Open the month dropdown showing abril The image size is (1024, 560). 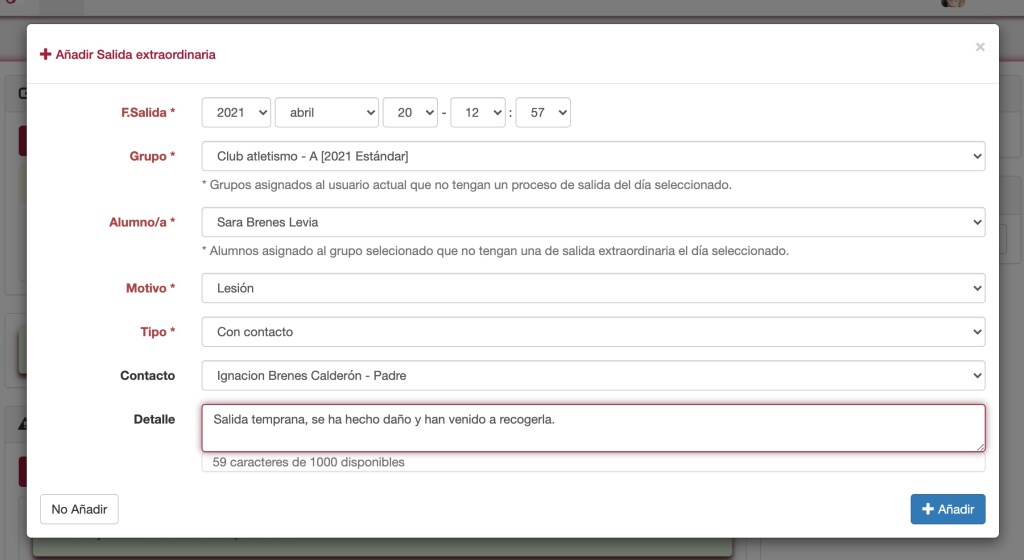tap(326, 113)
